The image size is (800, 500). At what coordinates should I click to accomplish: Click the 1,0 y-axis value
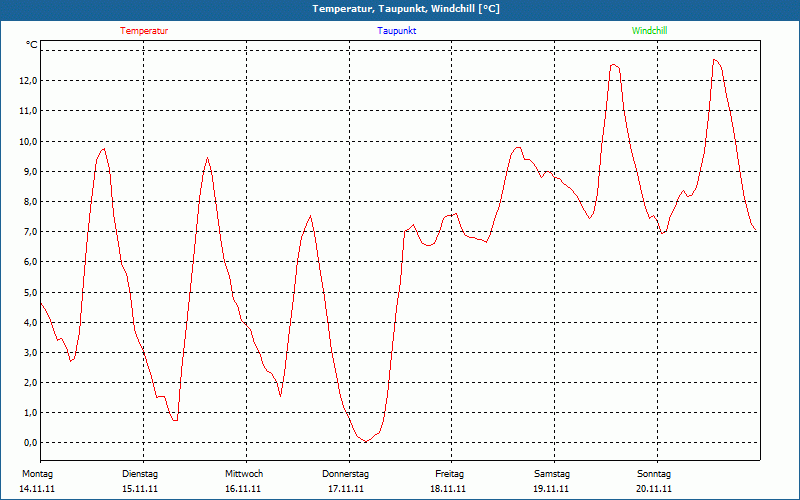click(31, 413)
